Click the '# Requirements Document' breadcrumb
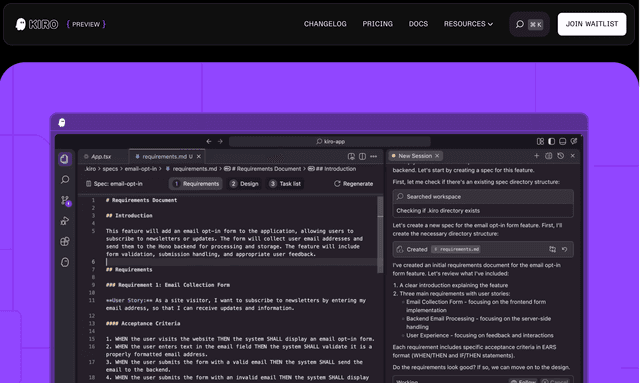This screenshot has width=640, height=383. [262, 169]
